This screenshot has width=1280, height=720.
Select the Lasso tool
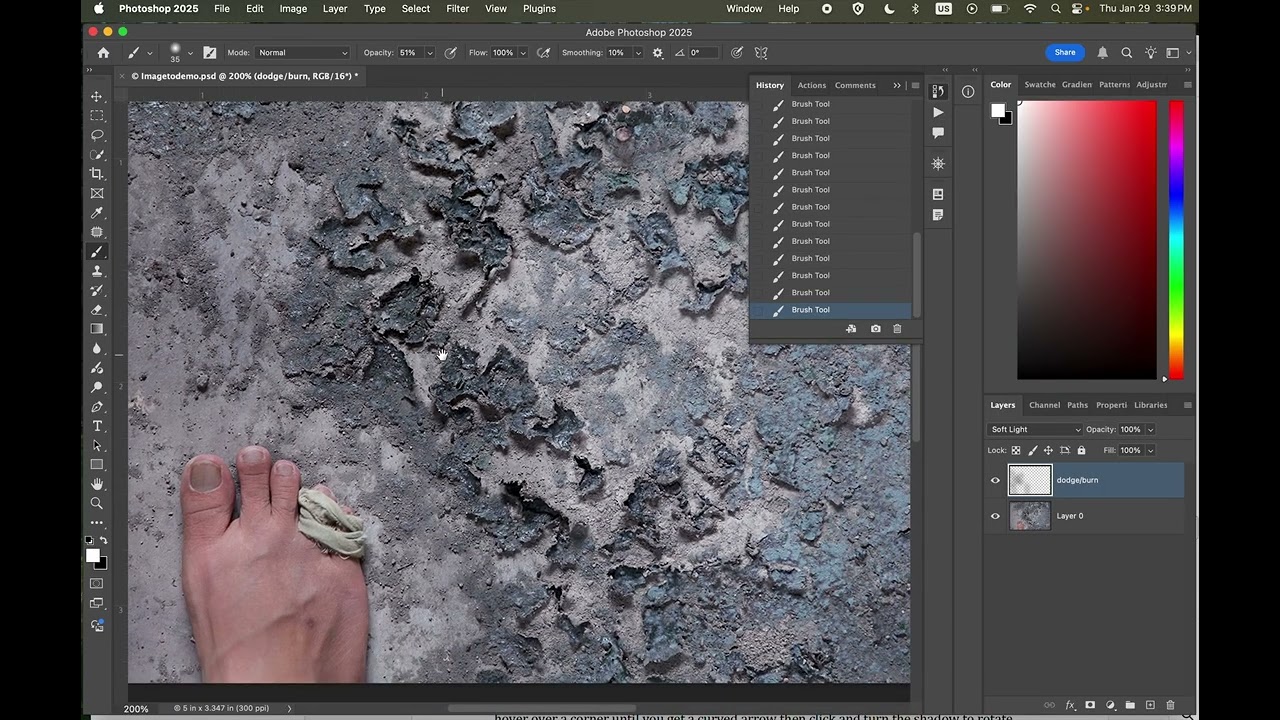(x=97, y=135)
